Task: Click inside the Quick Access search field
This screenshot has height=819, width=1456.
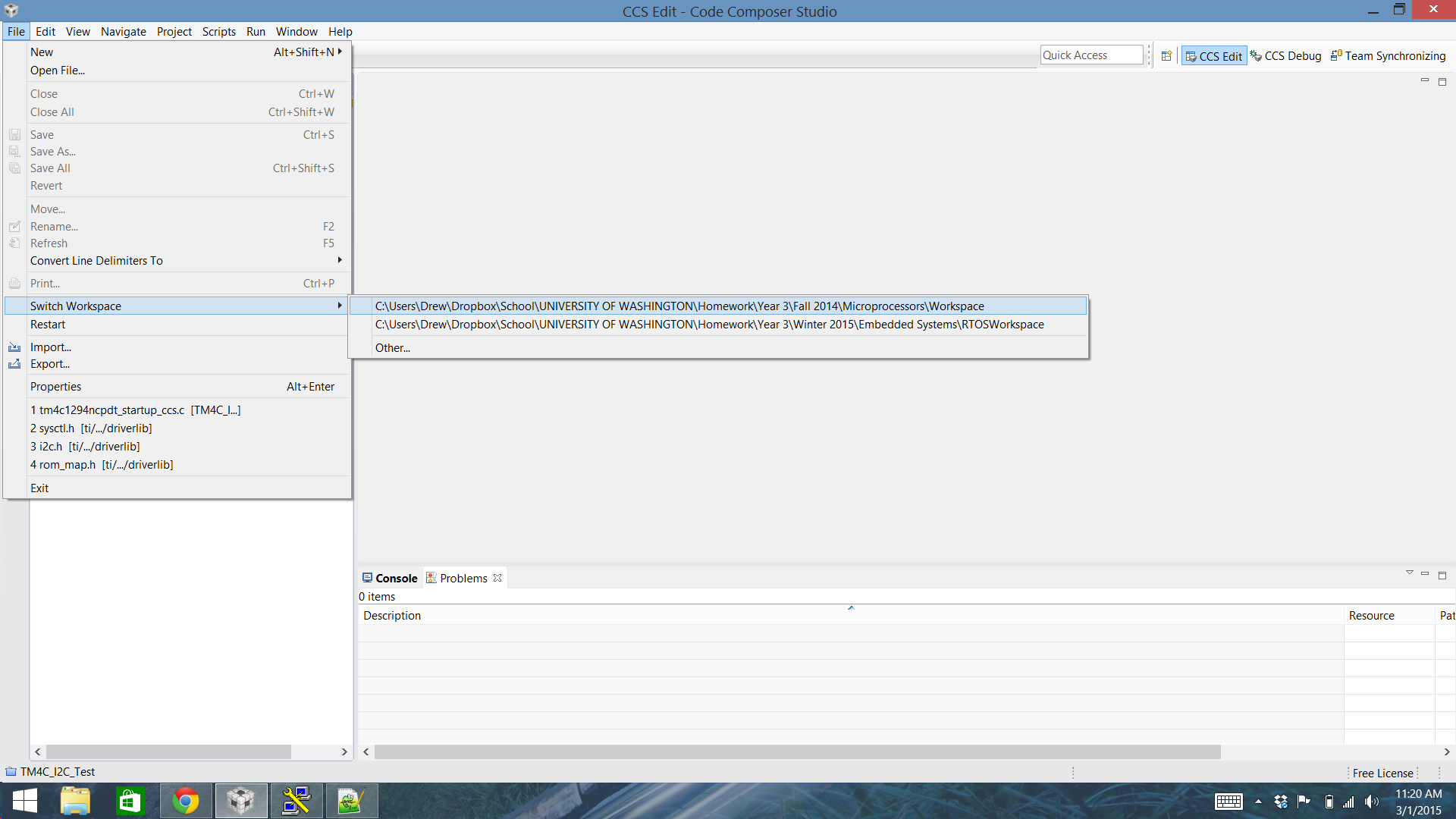Action: (1090, 54)
